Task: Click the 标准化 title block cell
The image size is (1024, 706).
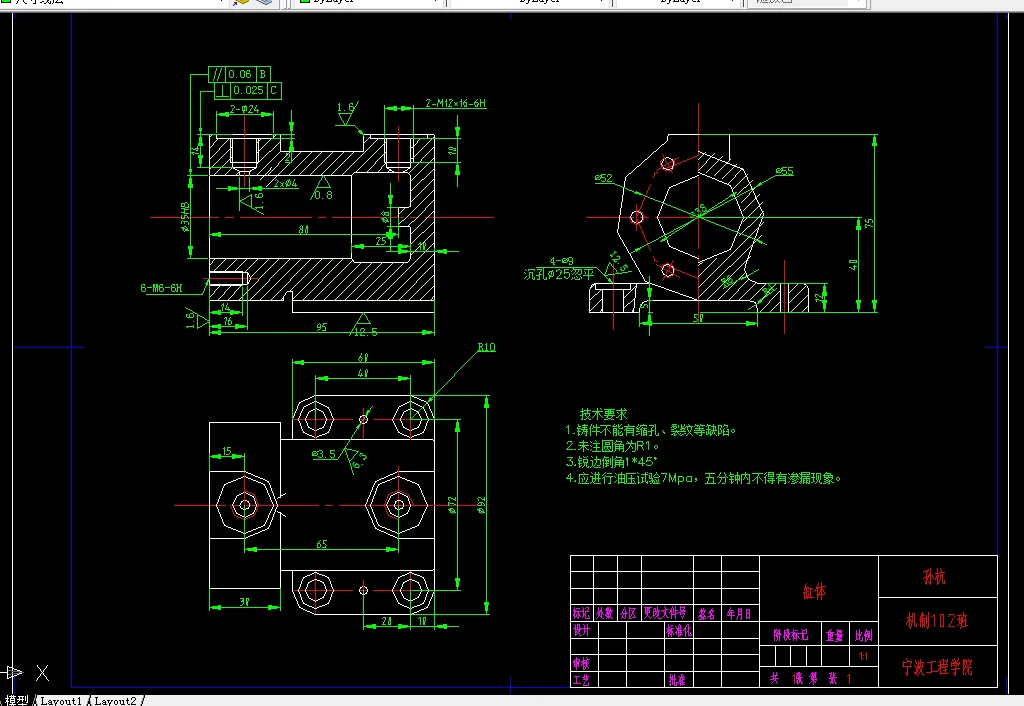Action: click(x=679, y=630)
